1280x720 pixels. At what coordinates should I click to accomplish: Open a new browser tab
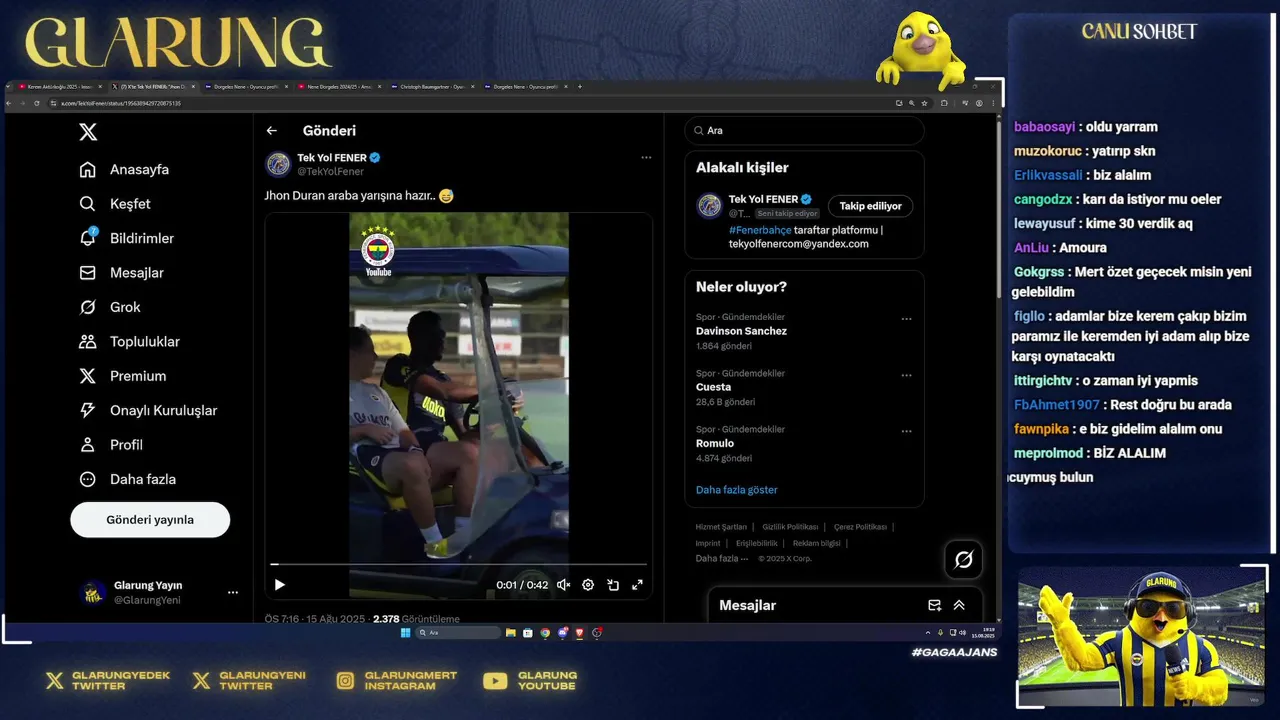click(x=580, y=87)
